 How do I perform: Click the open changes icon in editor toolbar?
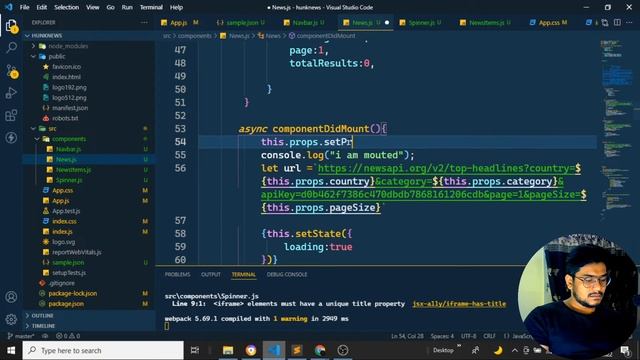(605, 22)
